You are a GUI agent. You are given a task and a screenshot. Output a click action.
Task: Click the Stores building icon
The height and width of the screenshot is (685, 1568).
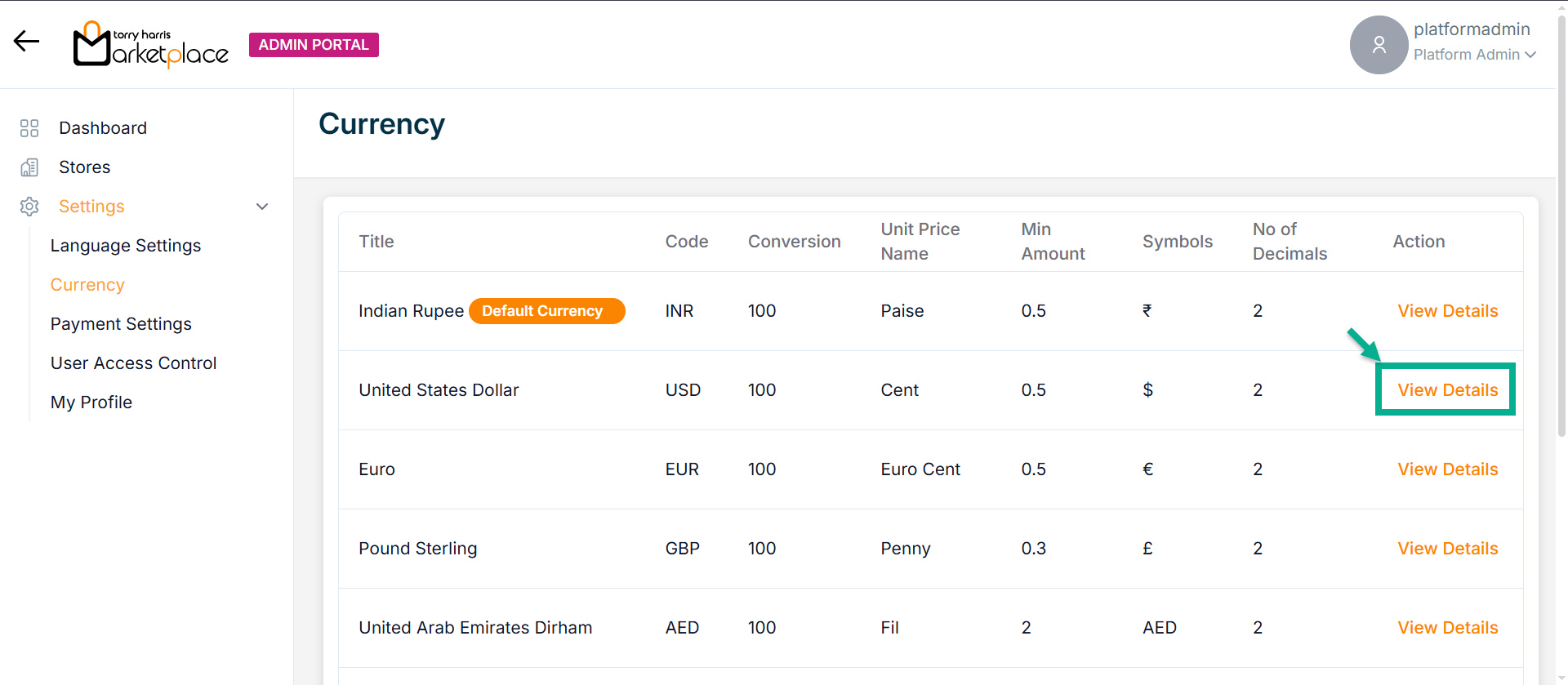29,167
